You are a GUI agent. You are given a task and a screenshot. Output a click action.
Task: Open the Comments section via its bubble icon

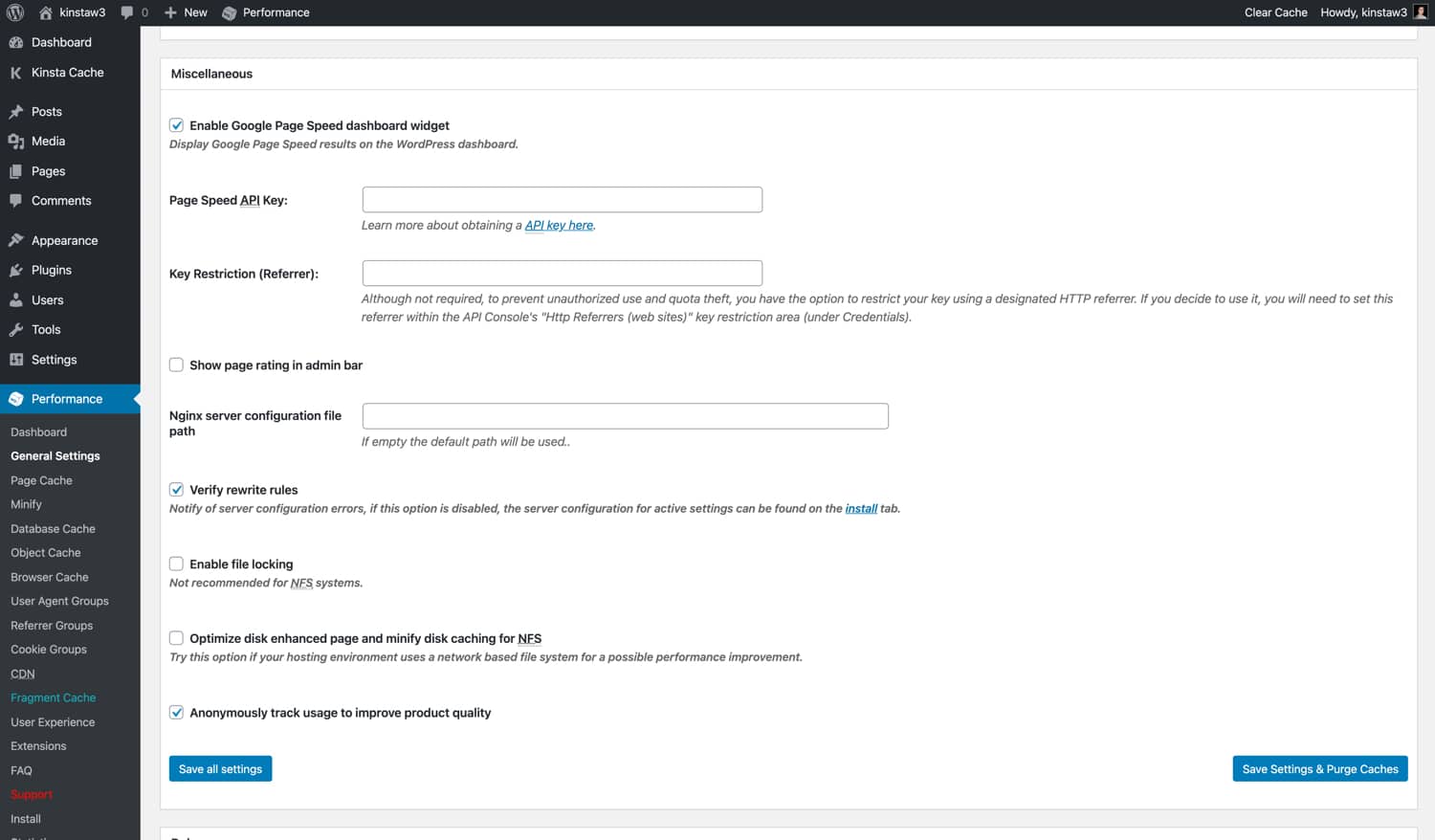pos(17,200)
